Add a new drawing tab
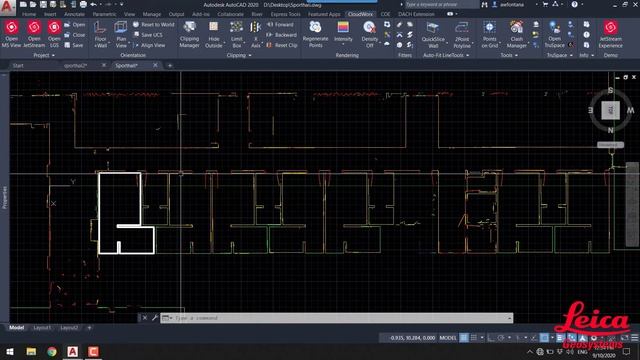 pos(170,65)
